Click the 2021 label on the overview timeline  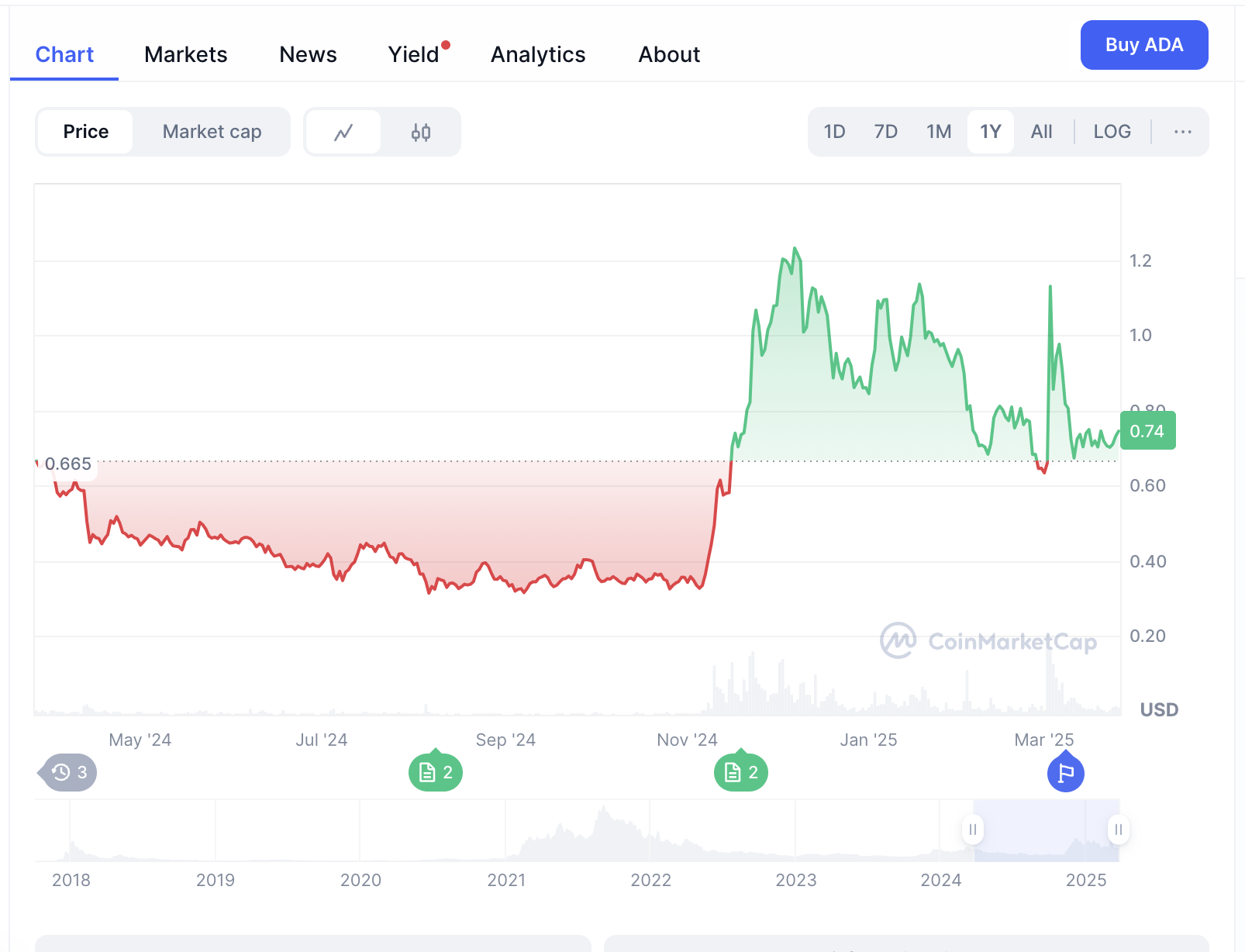pyautogui.click(x=506, y=880)
